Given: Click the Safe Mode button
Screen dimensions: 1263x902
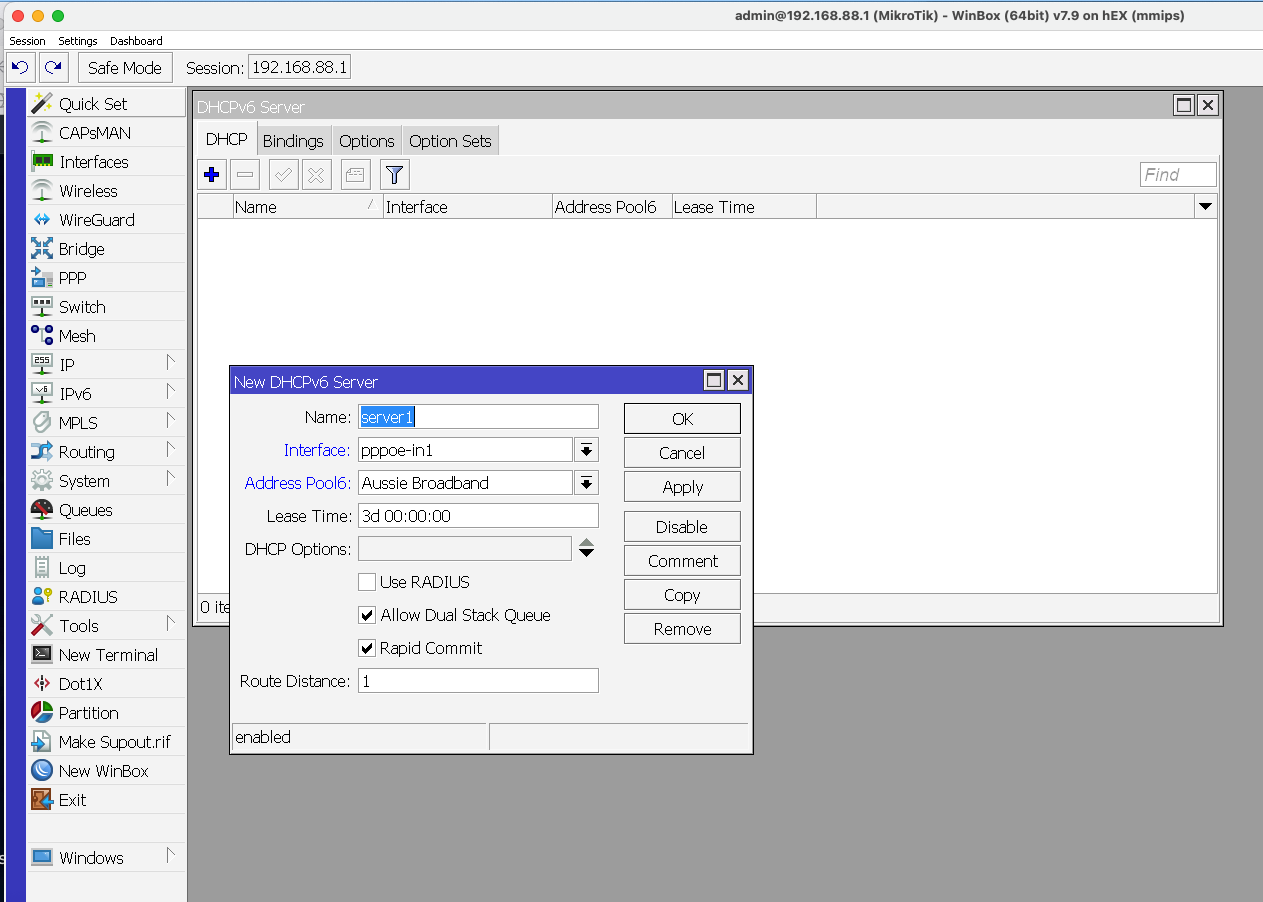Looking at the screenshot, I should point(124,67).
